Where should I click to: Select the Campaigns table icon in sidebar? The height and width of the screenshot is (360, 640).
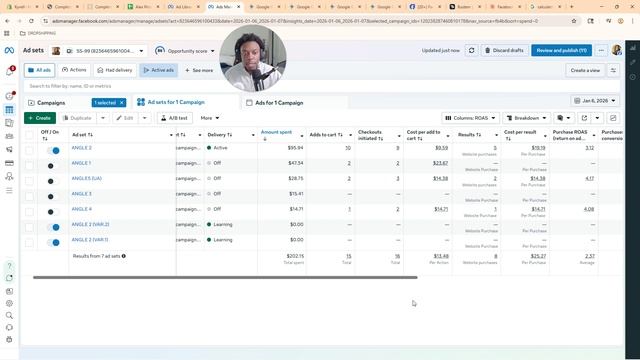9,110
